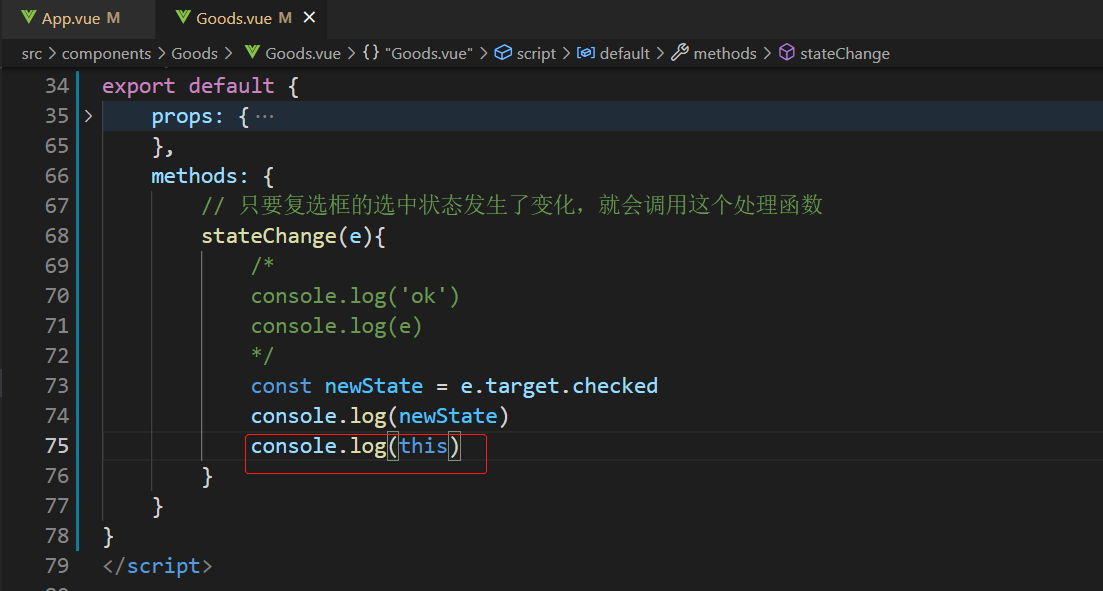
Task: Click the script cube icon in breadcrumbs
Action: coord(503,53)
